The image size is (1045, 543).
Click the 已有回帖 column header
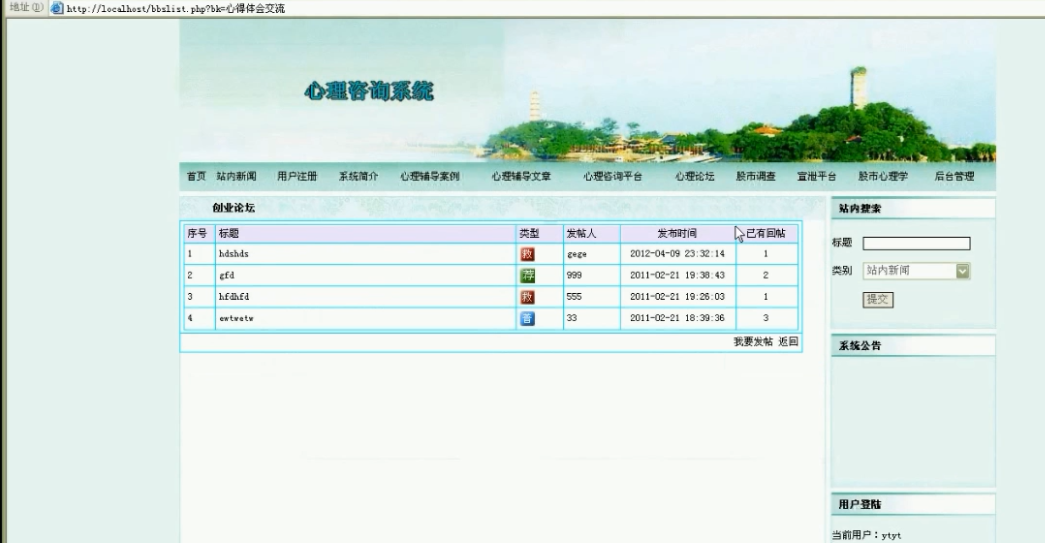(766, 233)
